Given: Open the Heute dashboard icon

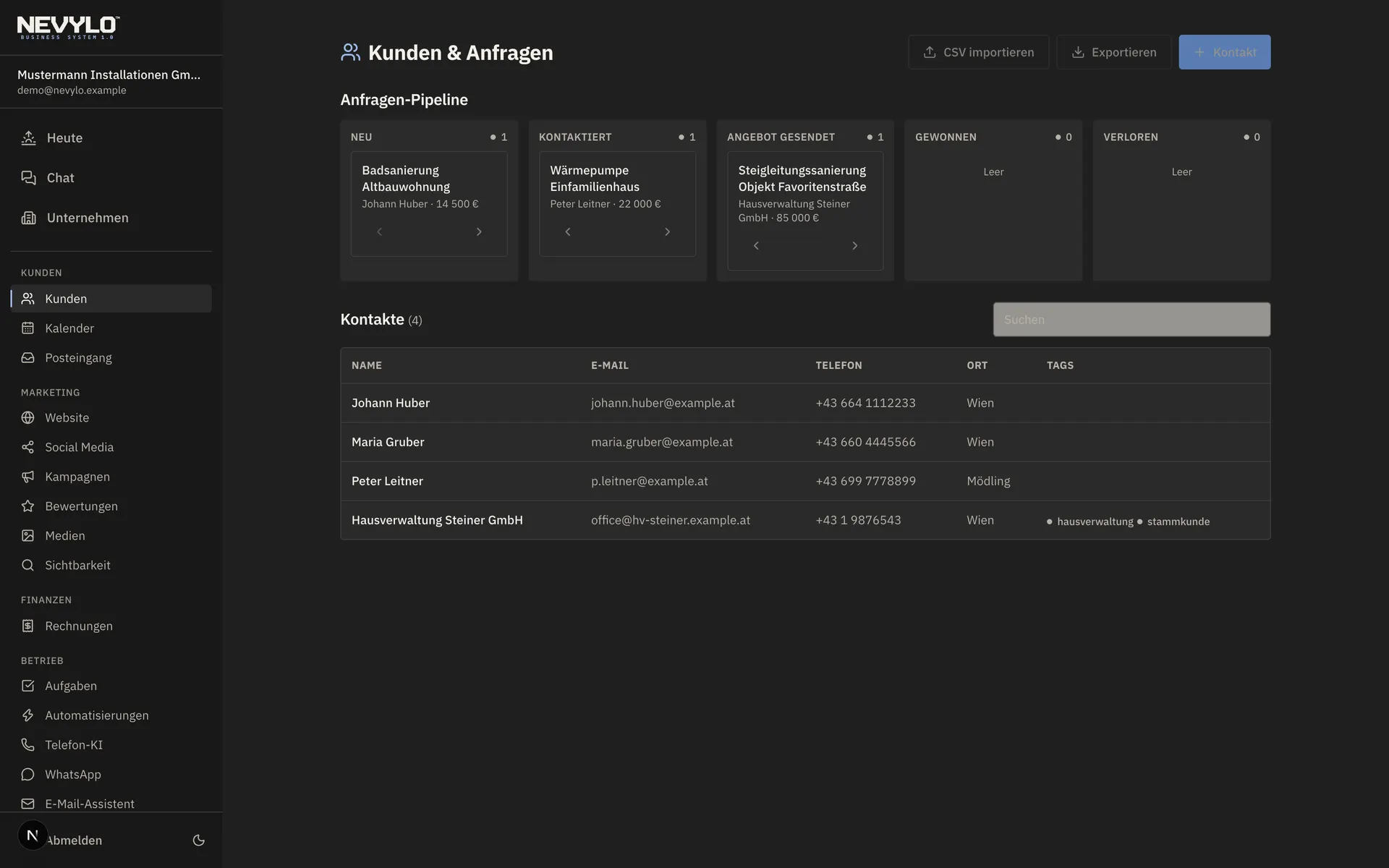Looking at the screenshot, I should click(28, 137).
